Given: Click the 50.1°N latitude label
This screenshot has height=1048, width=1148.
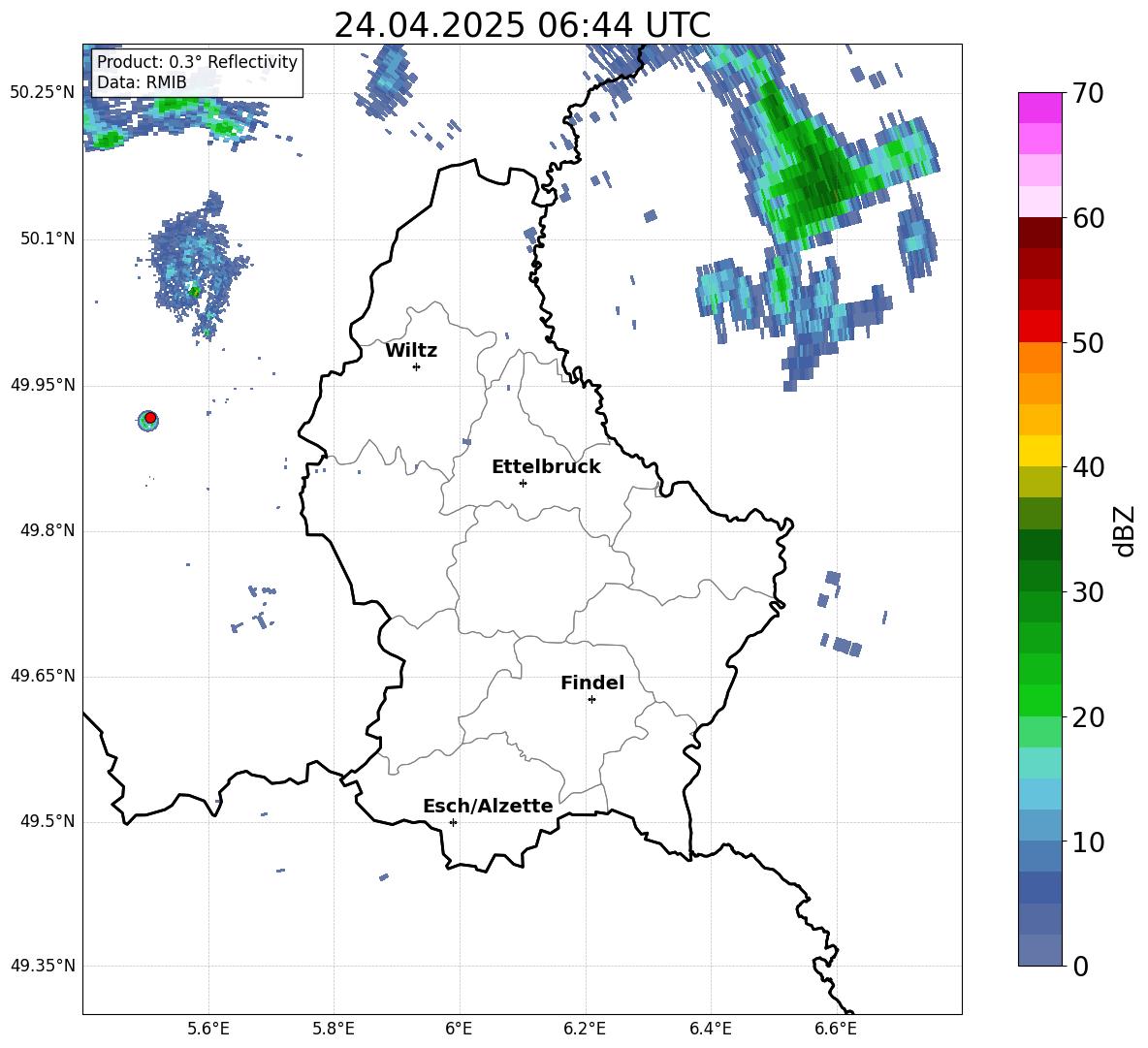Looking at the screenshot, I should coord(47,238).
